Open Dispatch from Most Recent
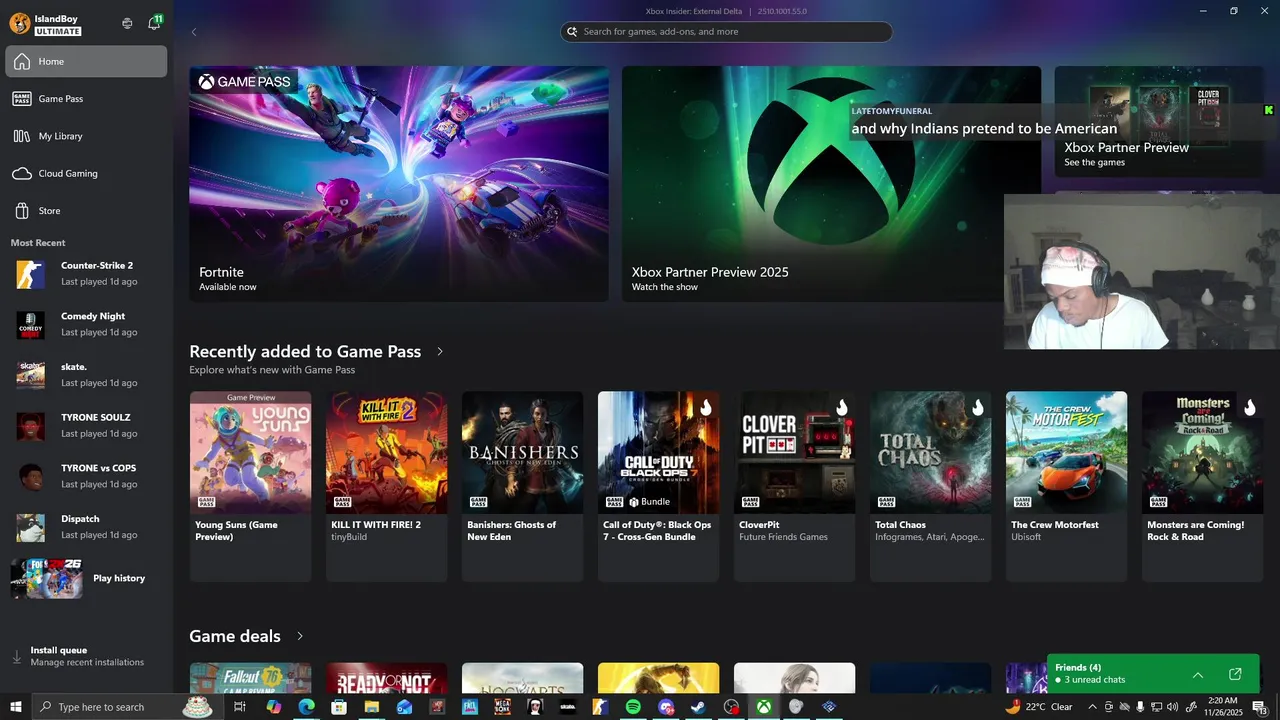The height and width of the screenshot is (720, 1280). tap(86, 527)
